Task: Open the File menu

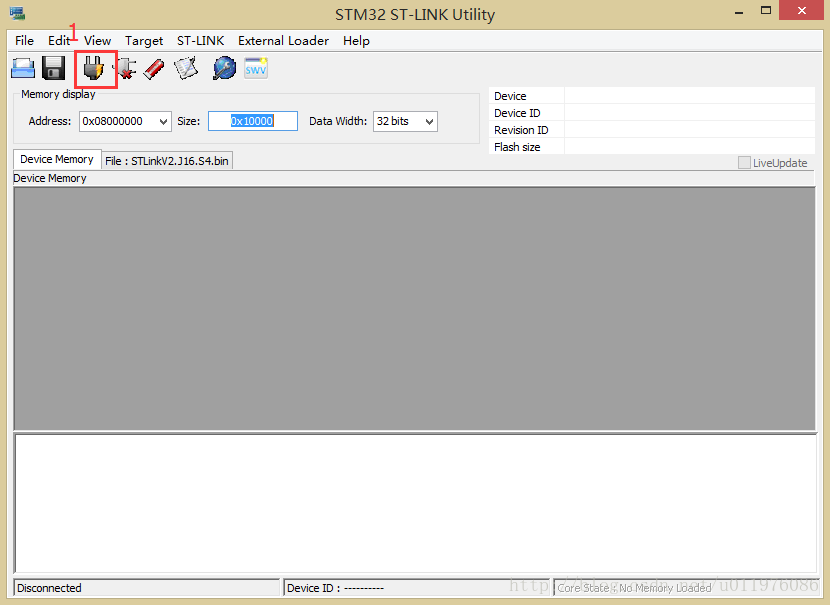Action: (x=24, y=41)
